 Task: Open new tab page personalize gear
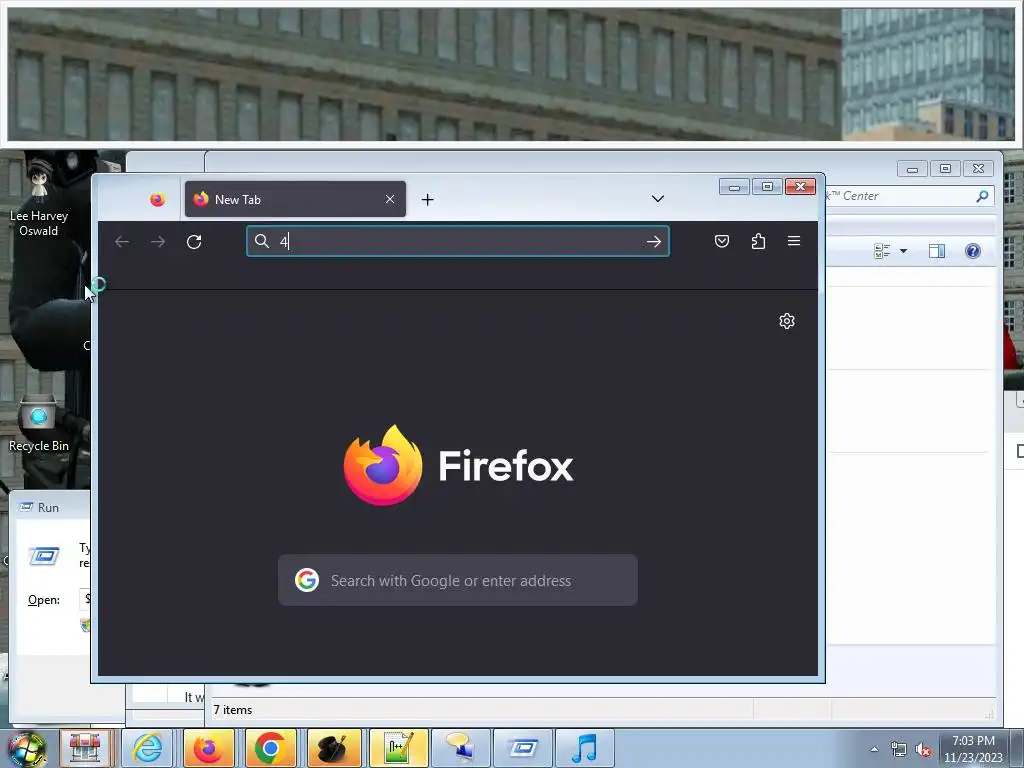point(787,321)
